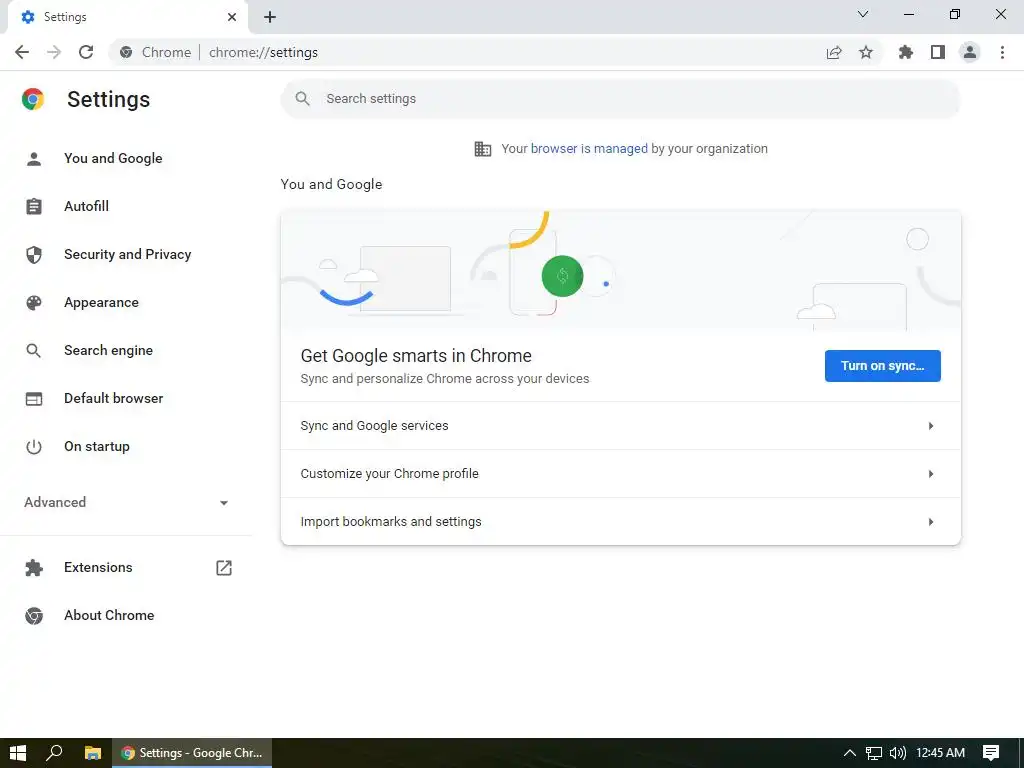This screenshot has width=1024, height=768.
Task: Close the Settings tab
Action: [232, 17]
